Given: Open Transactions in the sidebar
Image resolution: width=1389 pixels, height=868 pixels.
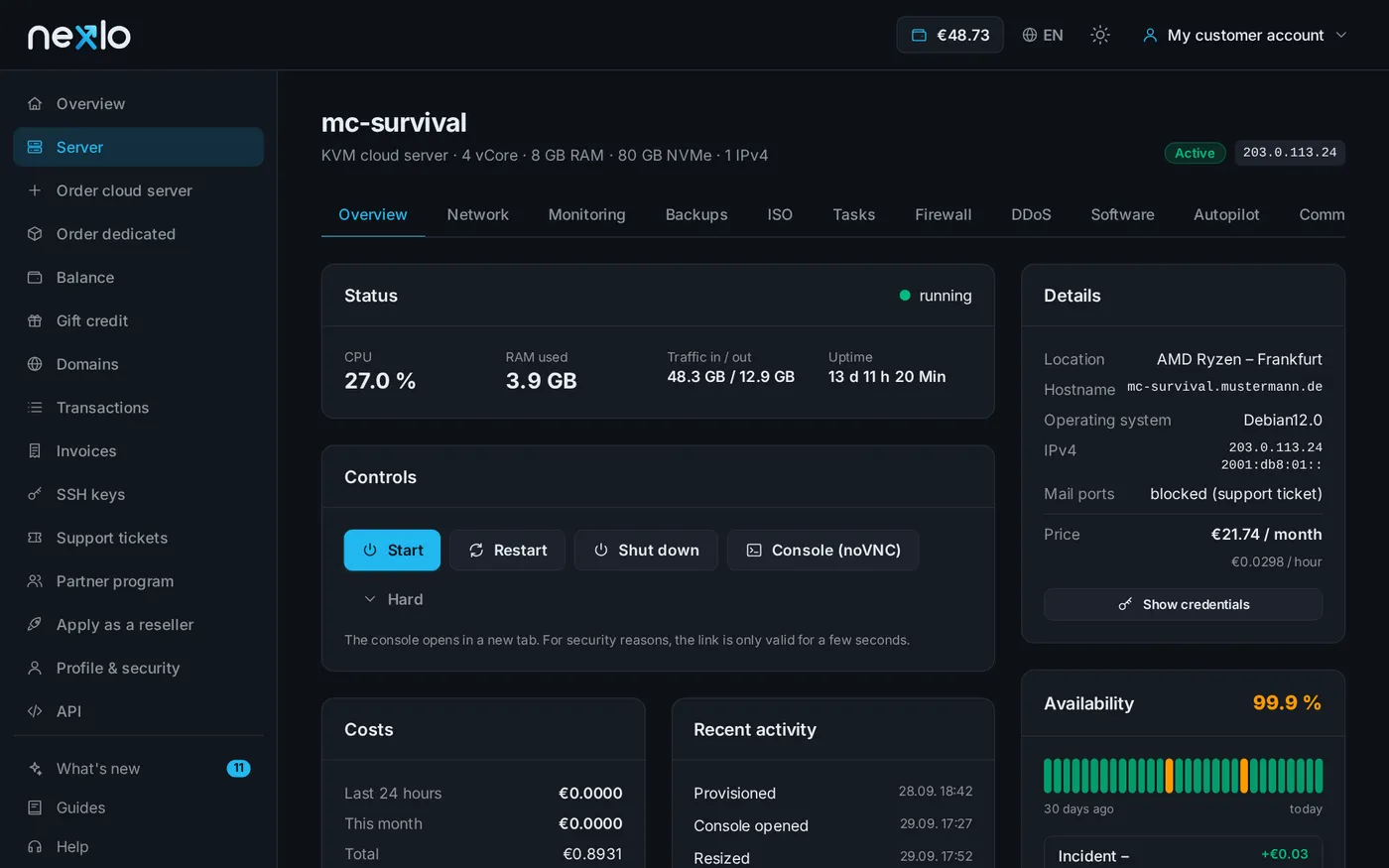Looking at the screenshot, I should (x=139, y=408).
